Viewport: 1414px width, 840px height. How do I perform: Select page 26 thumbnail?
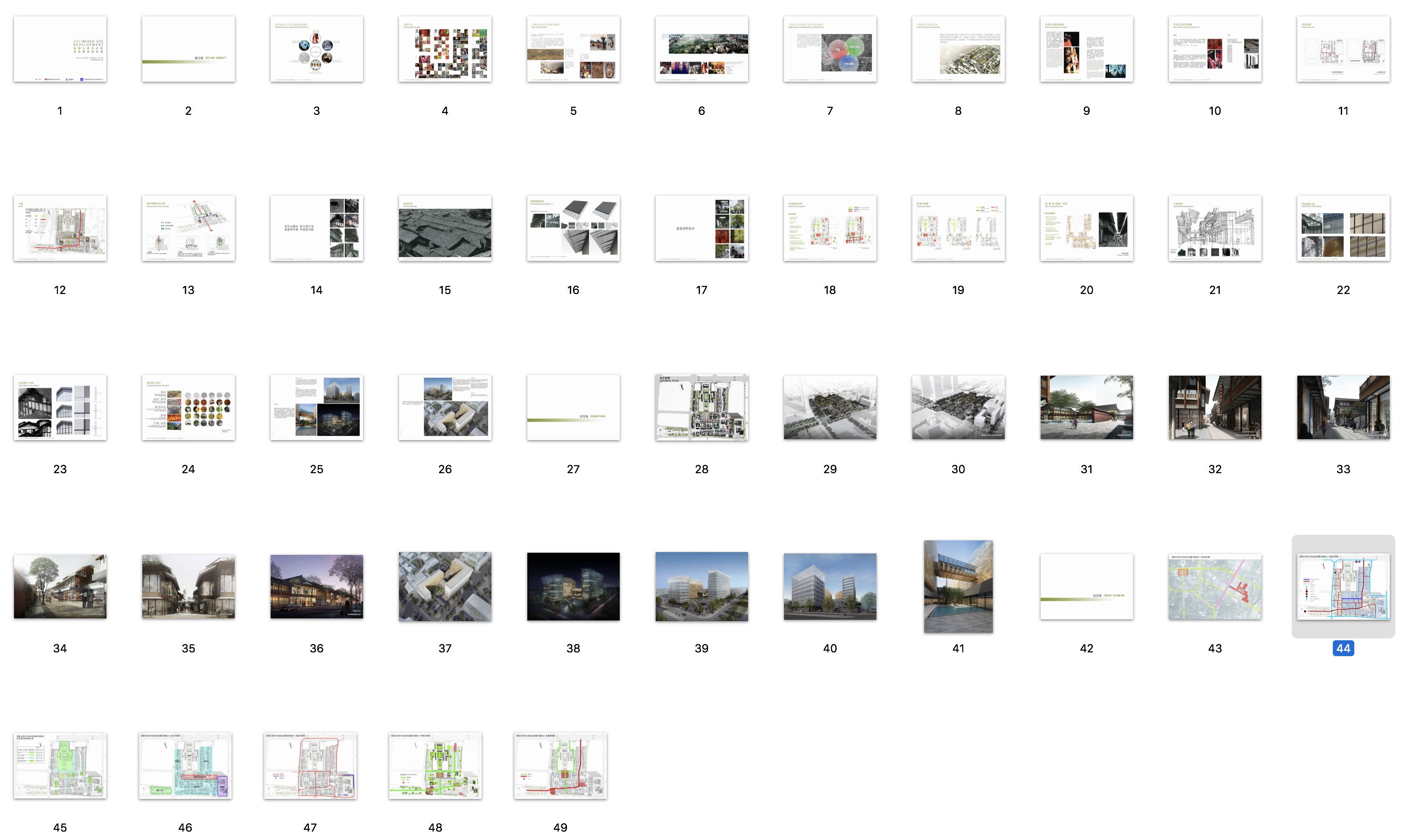click(x=445, y=407)
